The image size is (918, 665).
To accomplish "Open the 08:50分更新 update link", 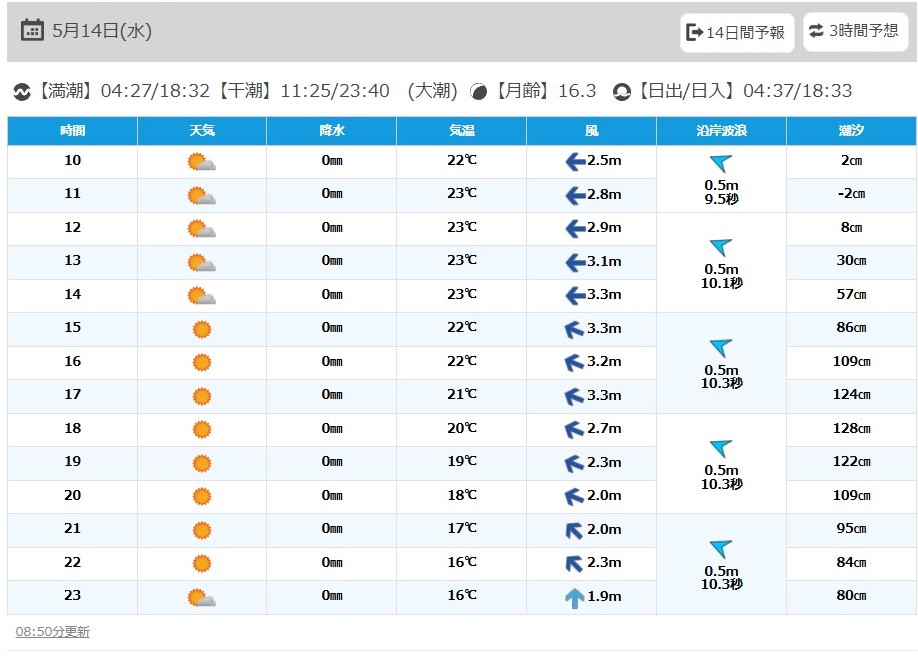I will pos(53,632).
